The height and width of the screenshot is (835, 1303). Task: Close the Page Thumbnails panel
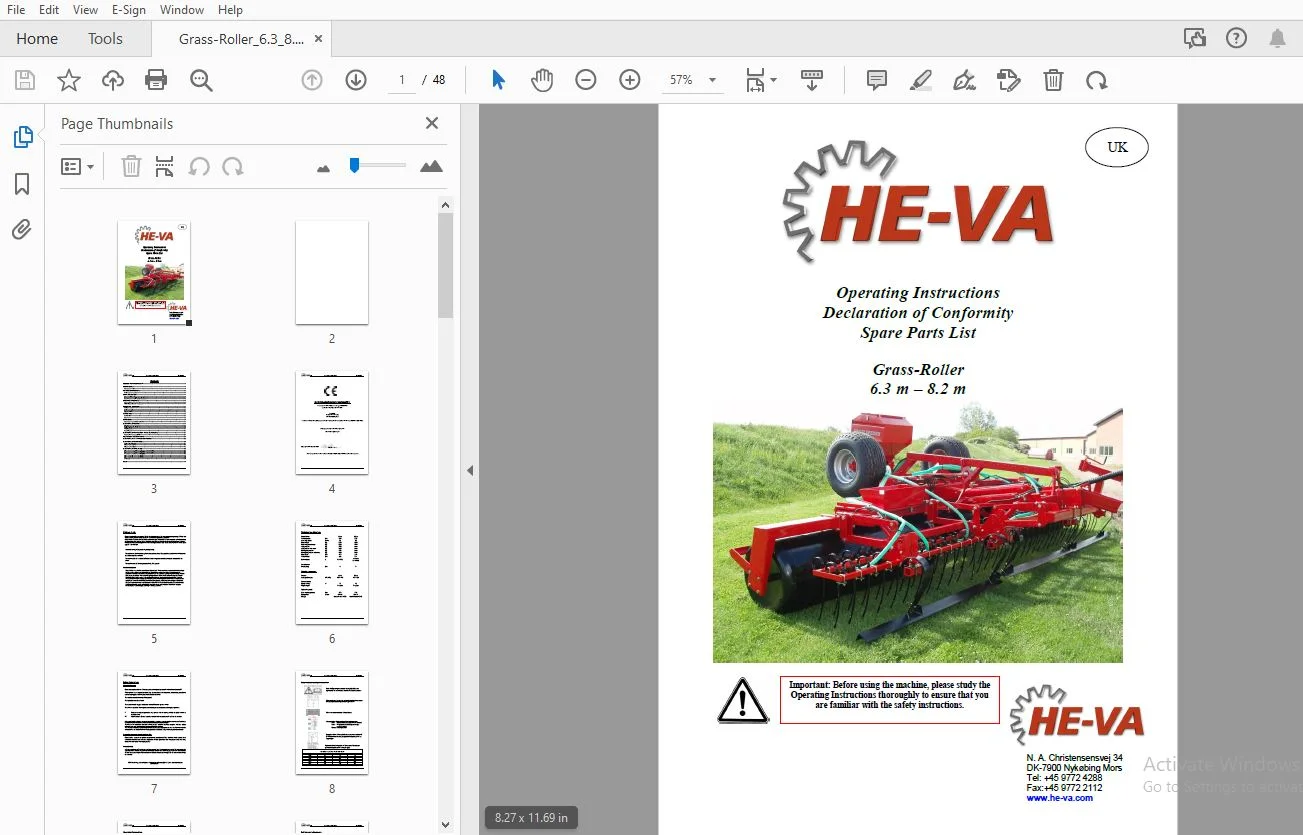click(x=432, y=123)
